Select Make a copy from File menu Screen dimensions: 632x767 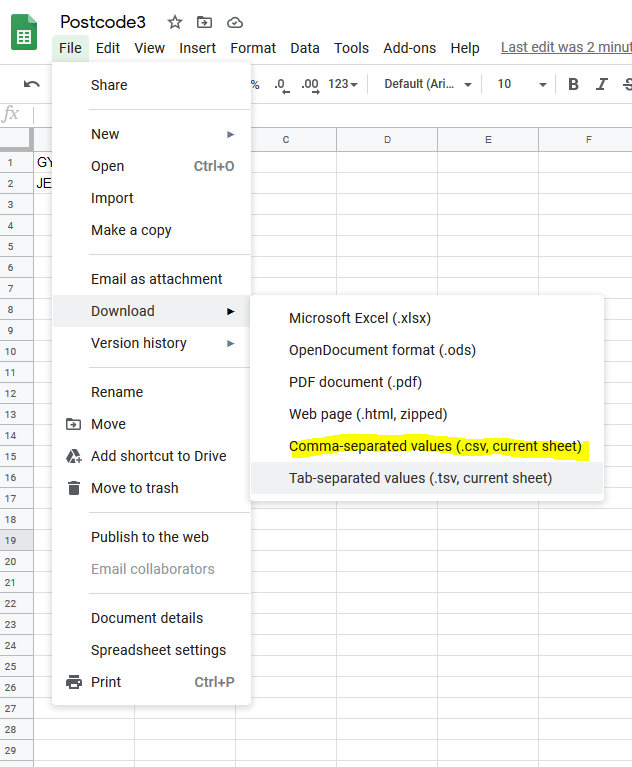(131, 230)
